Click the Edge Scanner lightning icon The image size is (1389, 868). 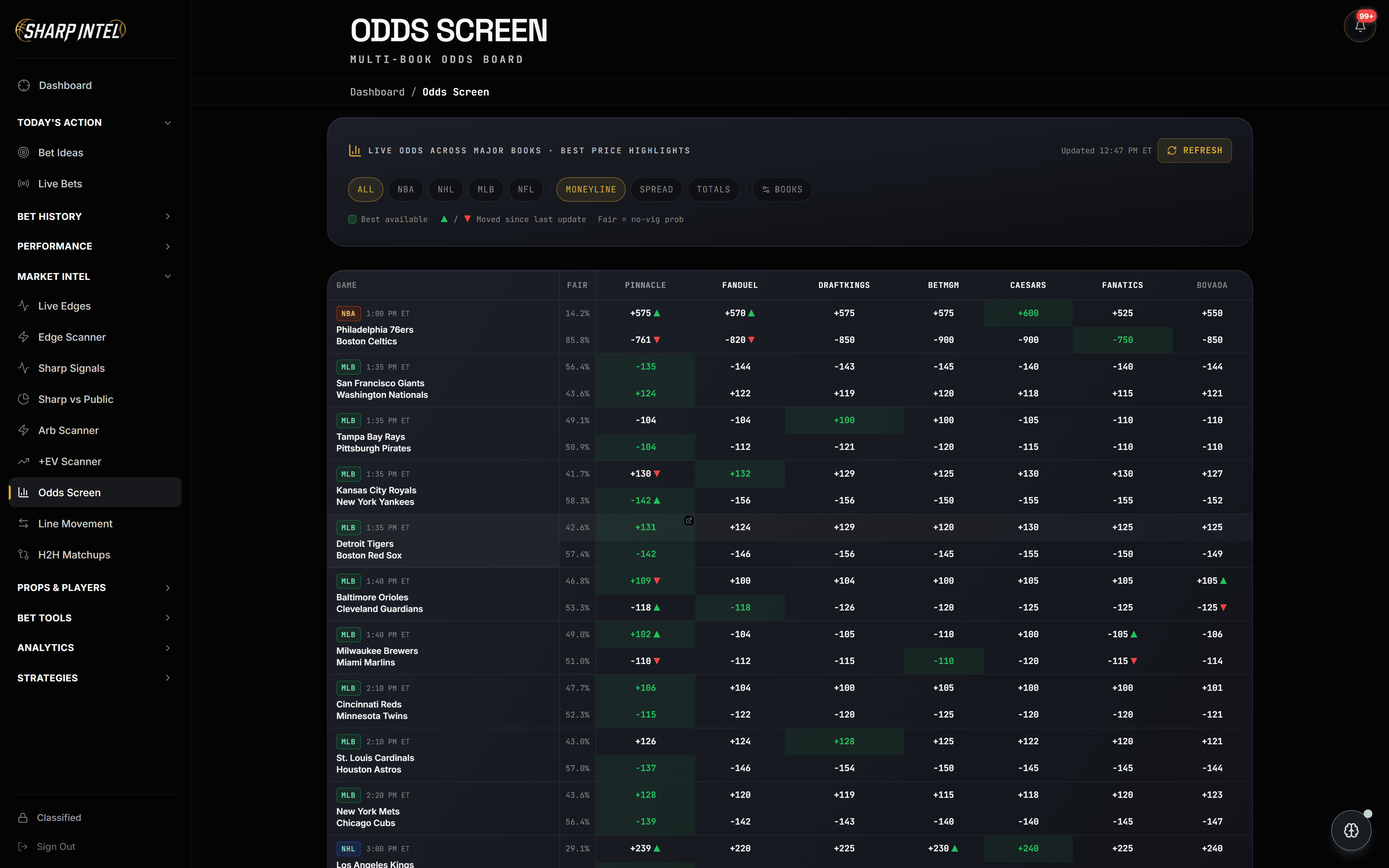coord(24,337)
